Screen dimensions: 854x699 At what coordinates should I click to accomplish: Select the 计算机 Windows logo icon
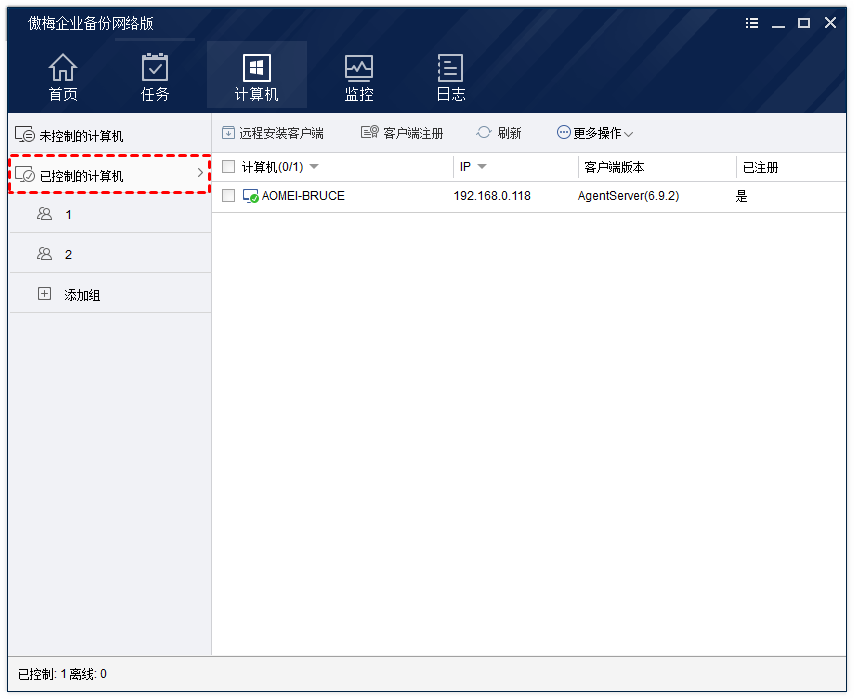[257, 68]
